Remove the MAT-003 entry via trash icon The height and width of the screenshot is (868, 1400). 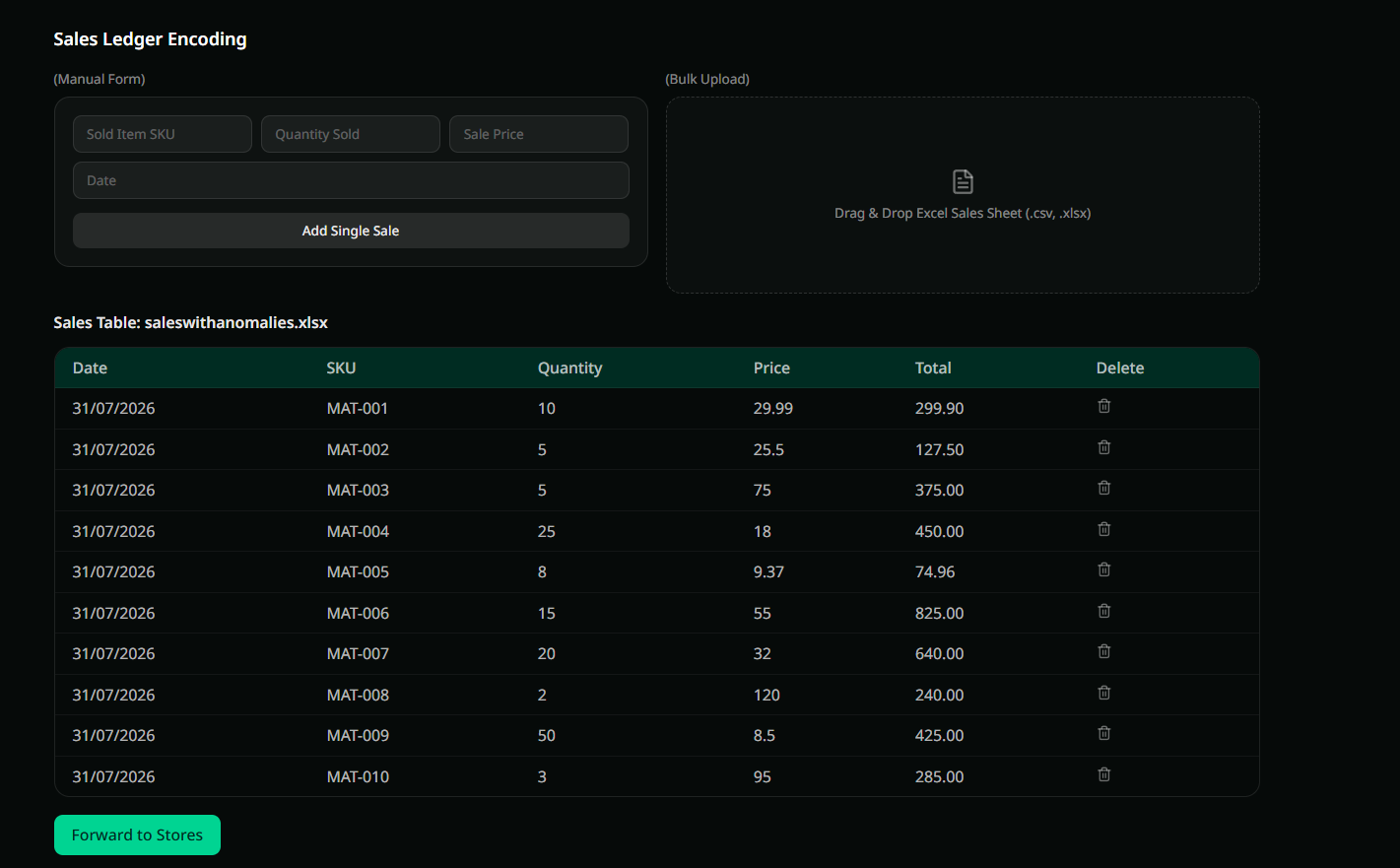click(1104, 488)
